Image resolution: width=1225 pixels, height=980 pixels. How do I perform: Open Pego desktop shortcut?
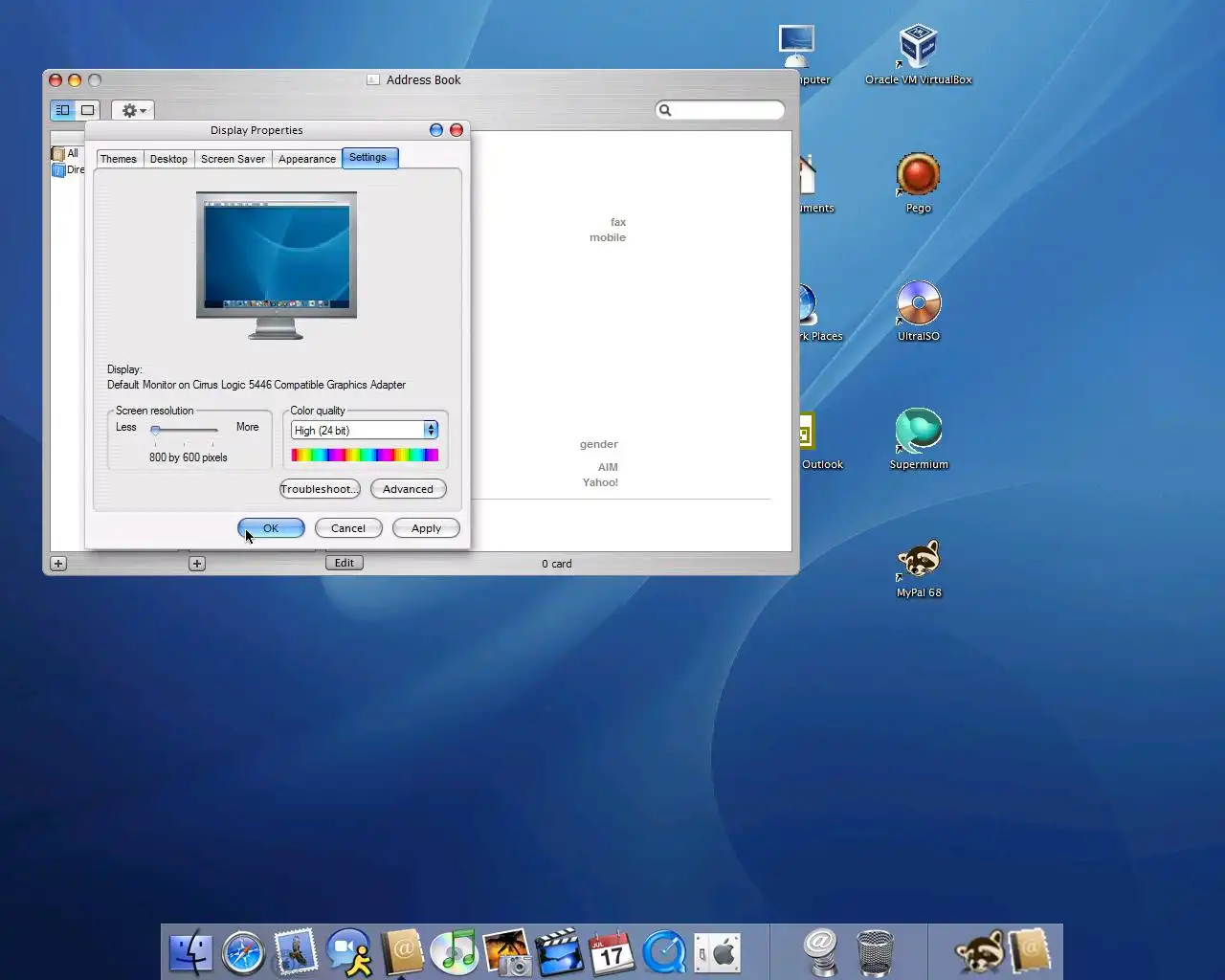pos(919,183)
